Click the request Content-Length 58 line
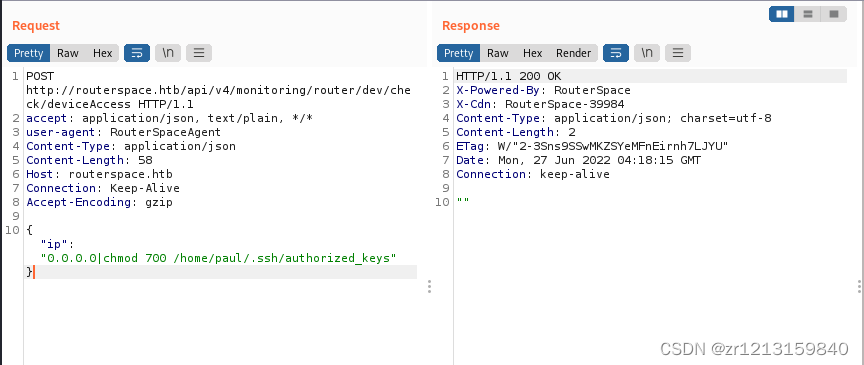 [x=89, y=160]
